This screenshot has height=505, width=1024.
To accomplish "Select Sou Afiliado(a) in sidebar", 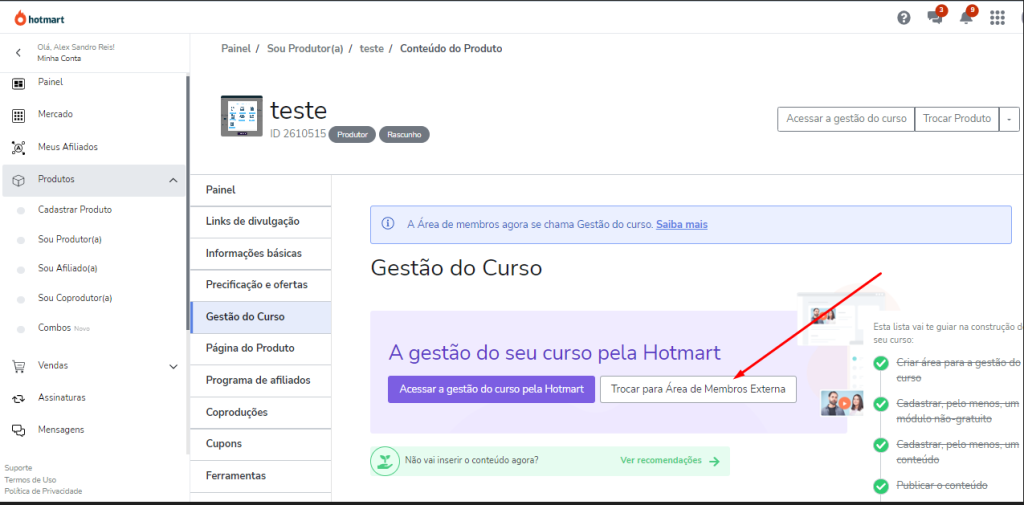I will point(68,269).
